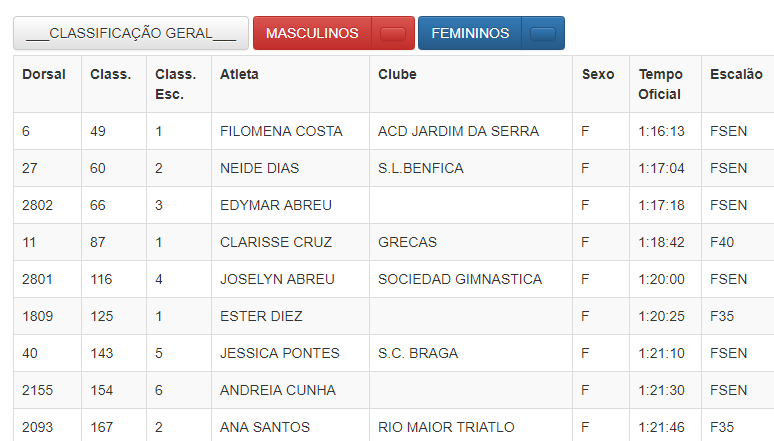Viewport: 774px width, 441px height.
Task: Sort by the Dorsal column header
Action: (x=44, y=74)
